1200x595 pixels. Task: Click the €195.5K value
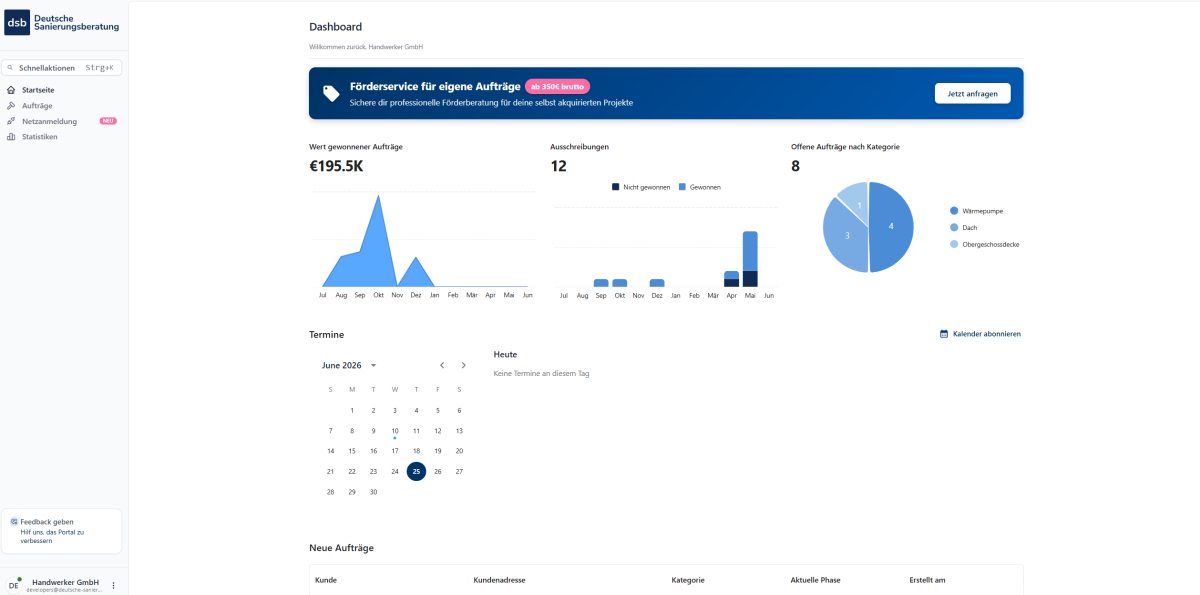336,166
